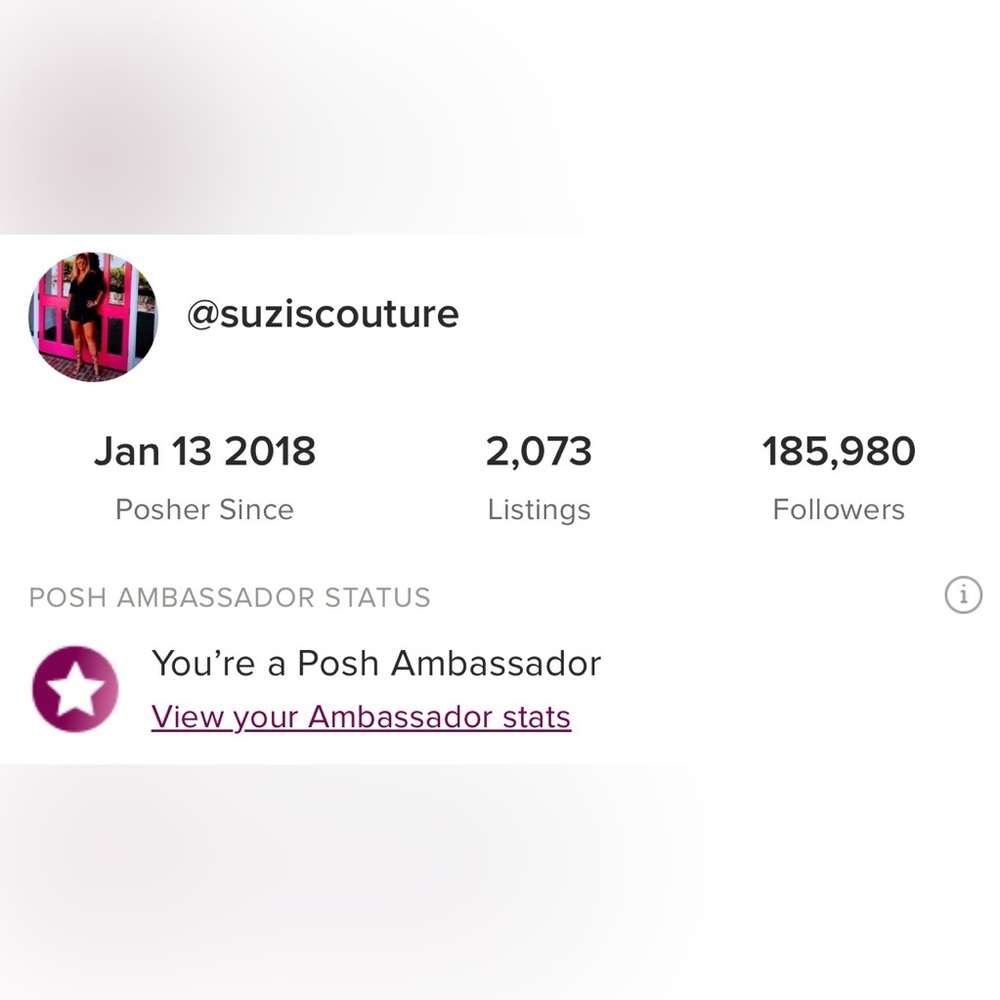Click the POSH AMBASSADOR STATUS heading
1000x1000 pixels.
tap(230, 598)
